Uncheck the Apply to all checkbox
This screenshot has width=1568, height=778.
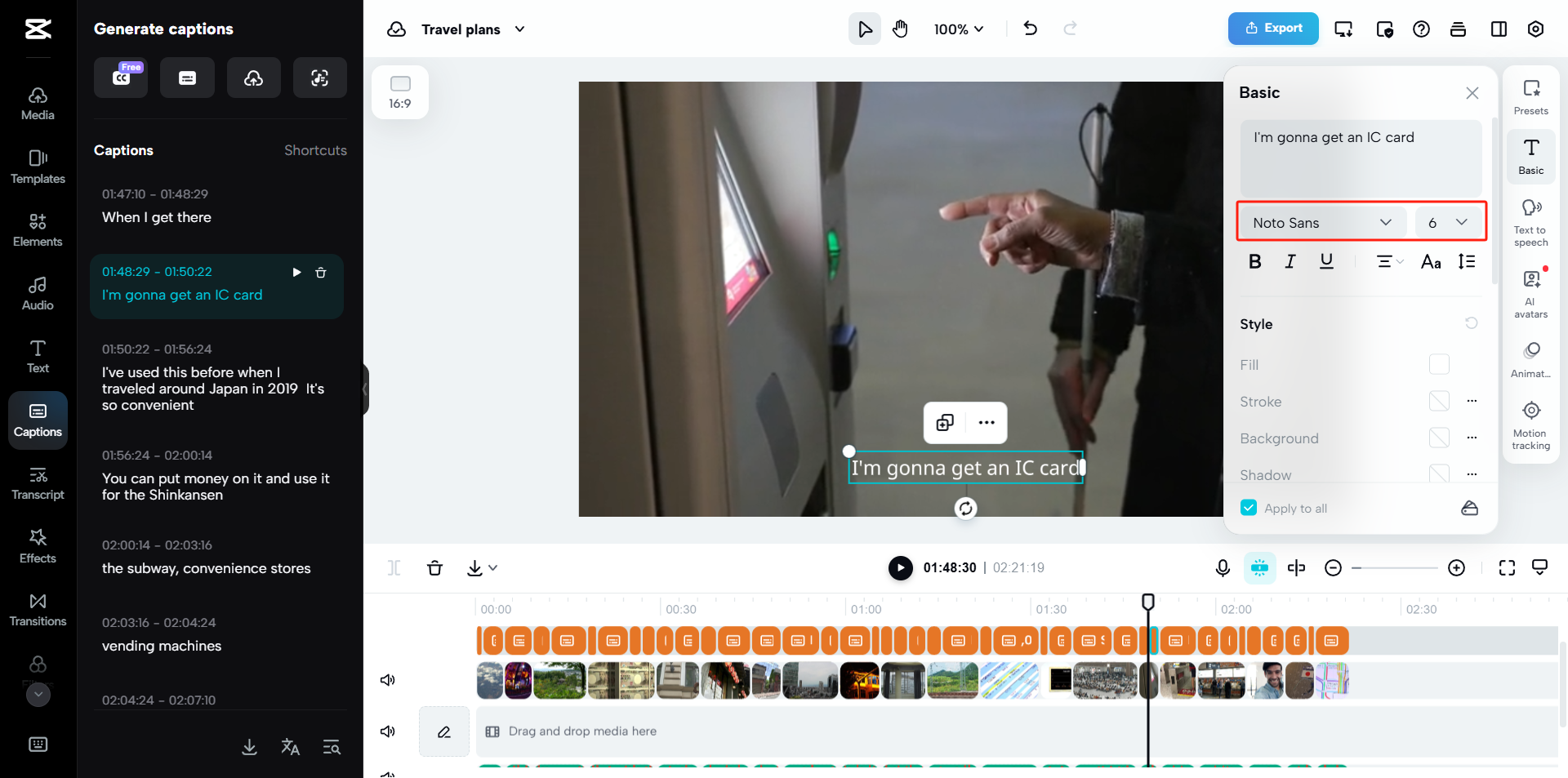click(x=1249, y=508)
